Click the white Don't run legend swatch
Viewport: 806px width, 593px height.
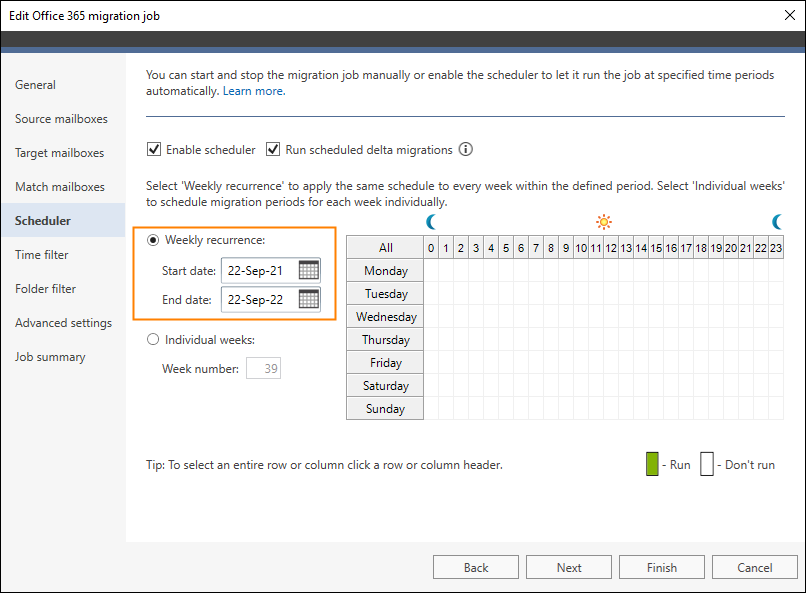pos(707,464)
